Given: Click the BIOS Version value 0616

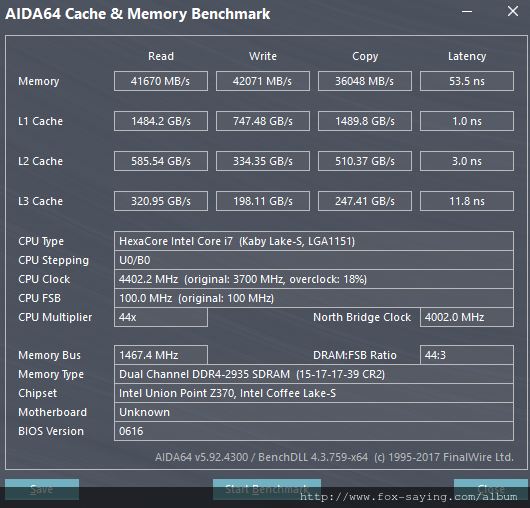Looking at the screenshot, I should 314,431.
